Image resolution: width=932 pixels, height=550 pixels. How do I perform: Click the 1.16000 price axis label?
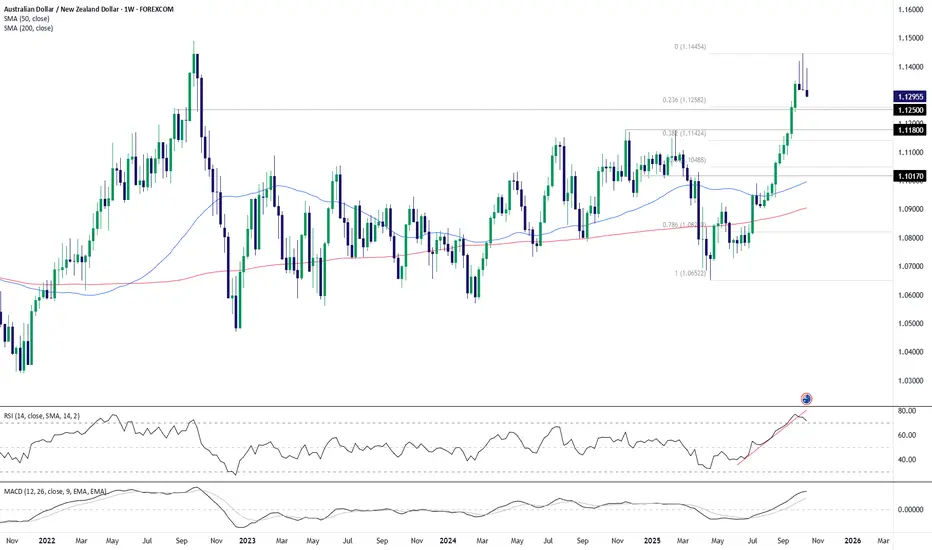[x=911, y=10]
